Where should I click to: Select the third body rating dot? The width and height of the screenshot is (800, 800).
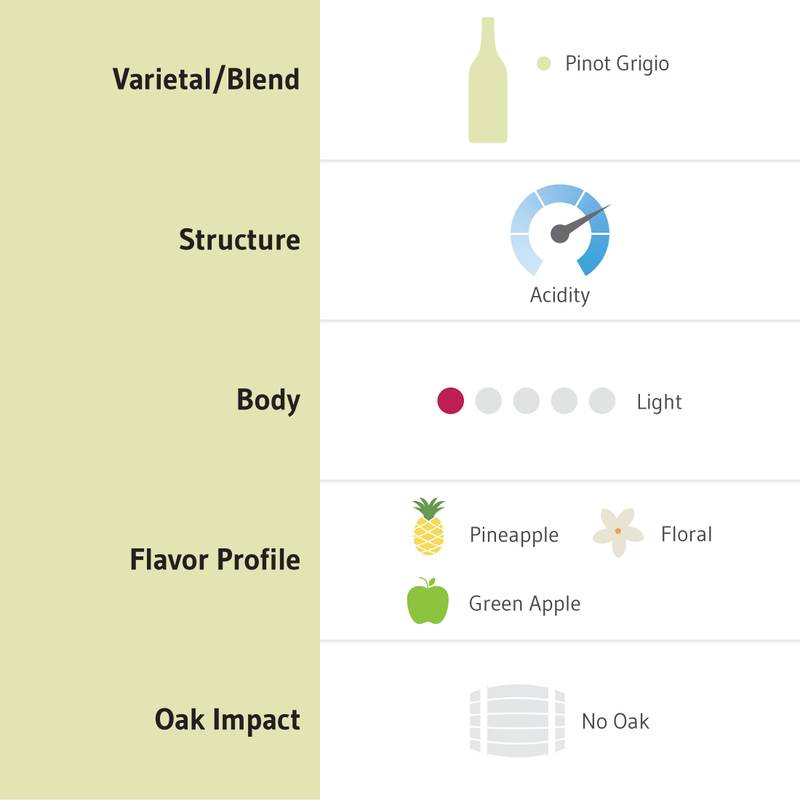(526, 401)
